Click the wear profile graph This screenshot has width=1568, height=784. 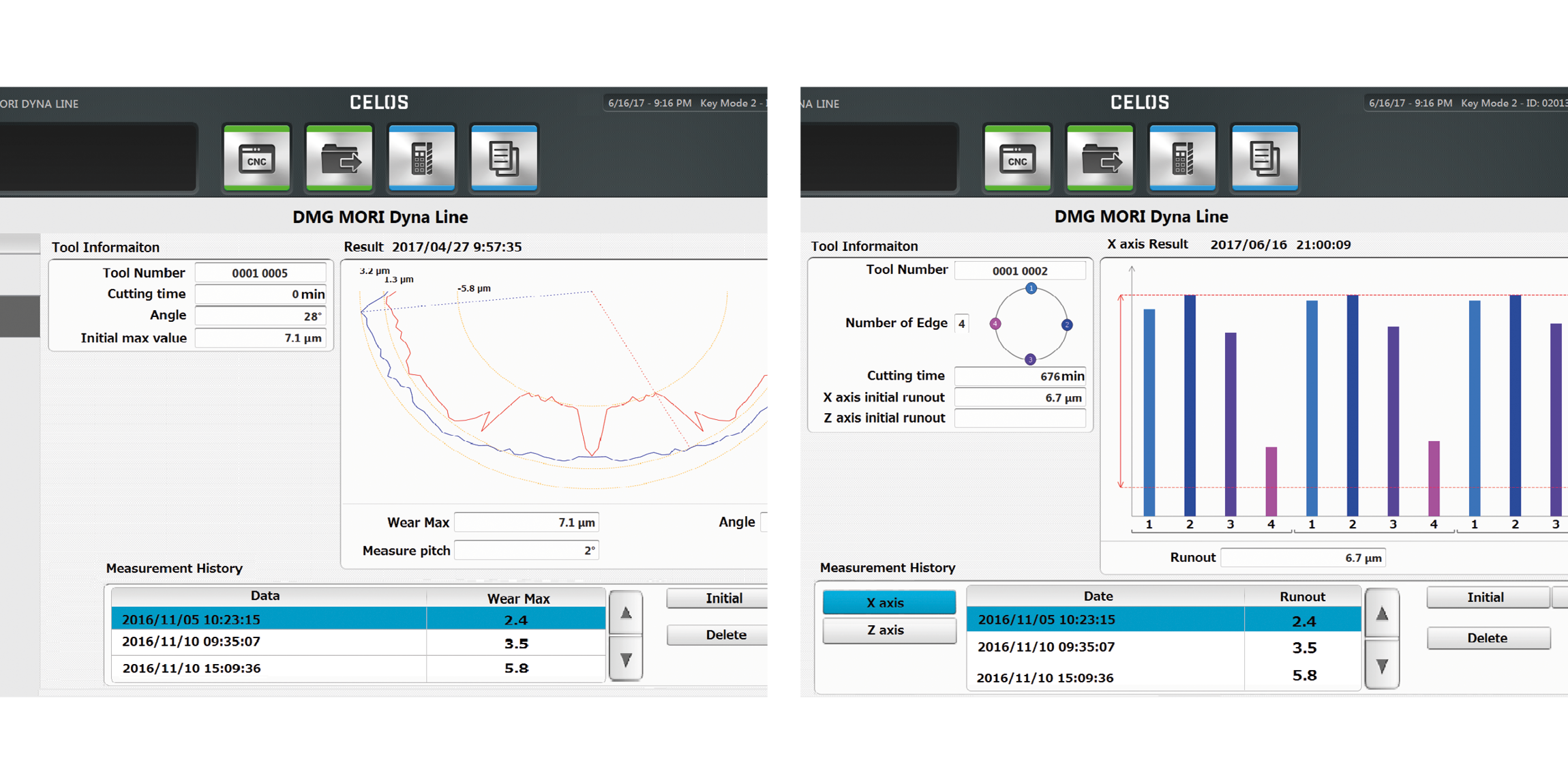pos(554,382)
